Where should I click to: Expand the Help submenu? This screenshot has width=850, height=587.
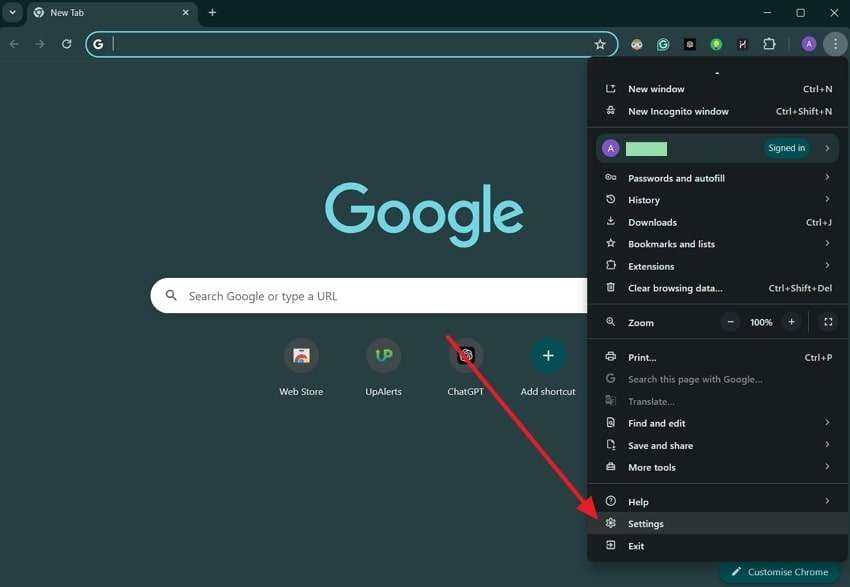[x=718, y=502]
